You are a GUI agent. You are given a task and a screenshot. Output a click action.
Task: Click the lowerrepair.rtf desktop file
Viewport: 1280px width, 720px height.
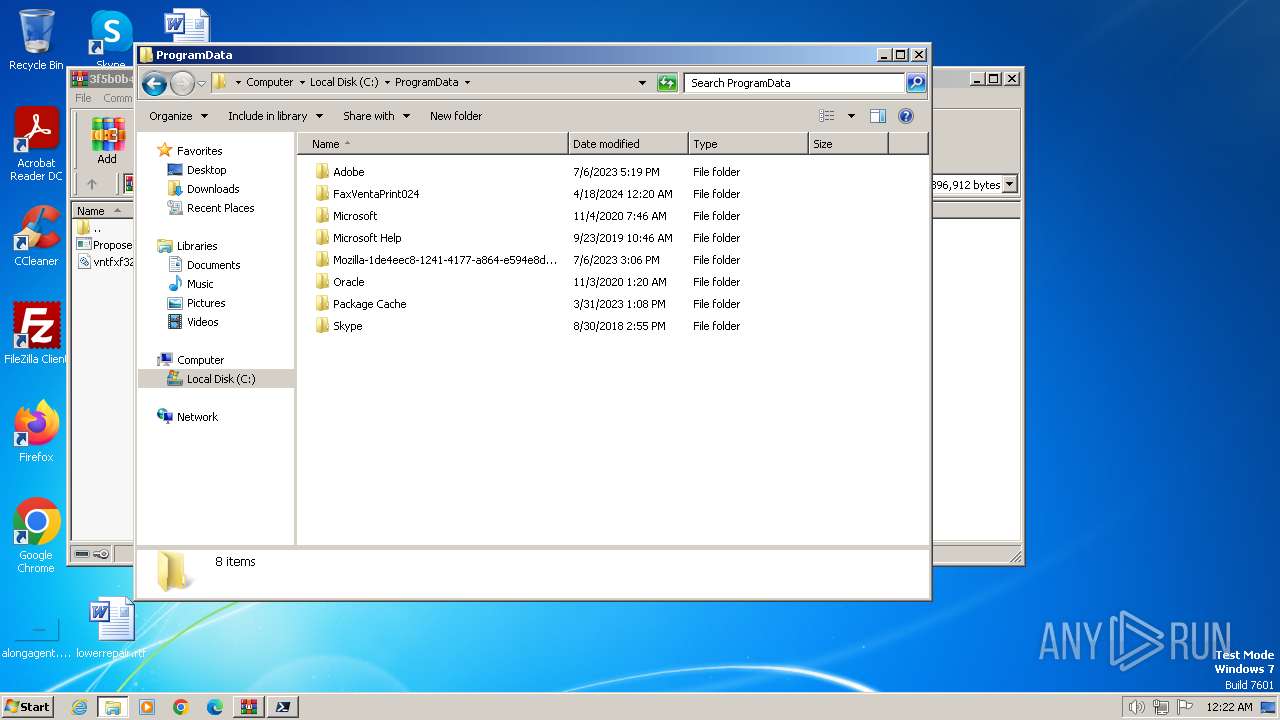[x=111, y=628]
